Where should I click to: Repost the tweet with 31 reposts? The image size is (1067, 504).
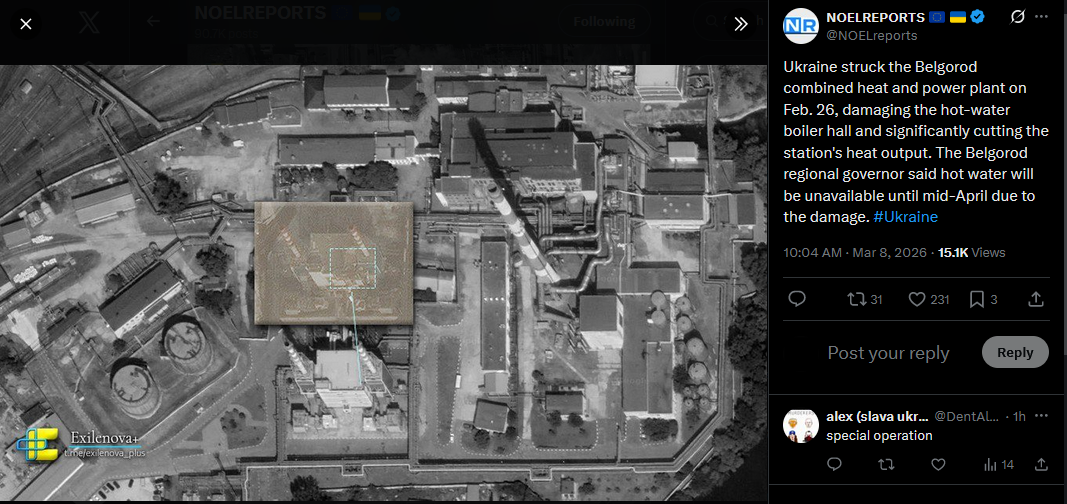(x=864, y=299)
